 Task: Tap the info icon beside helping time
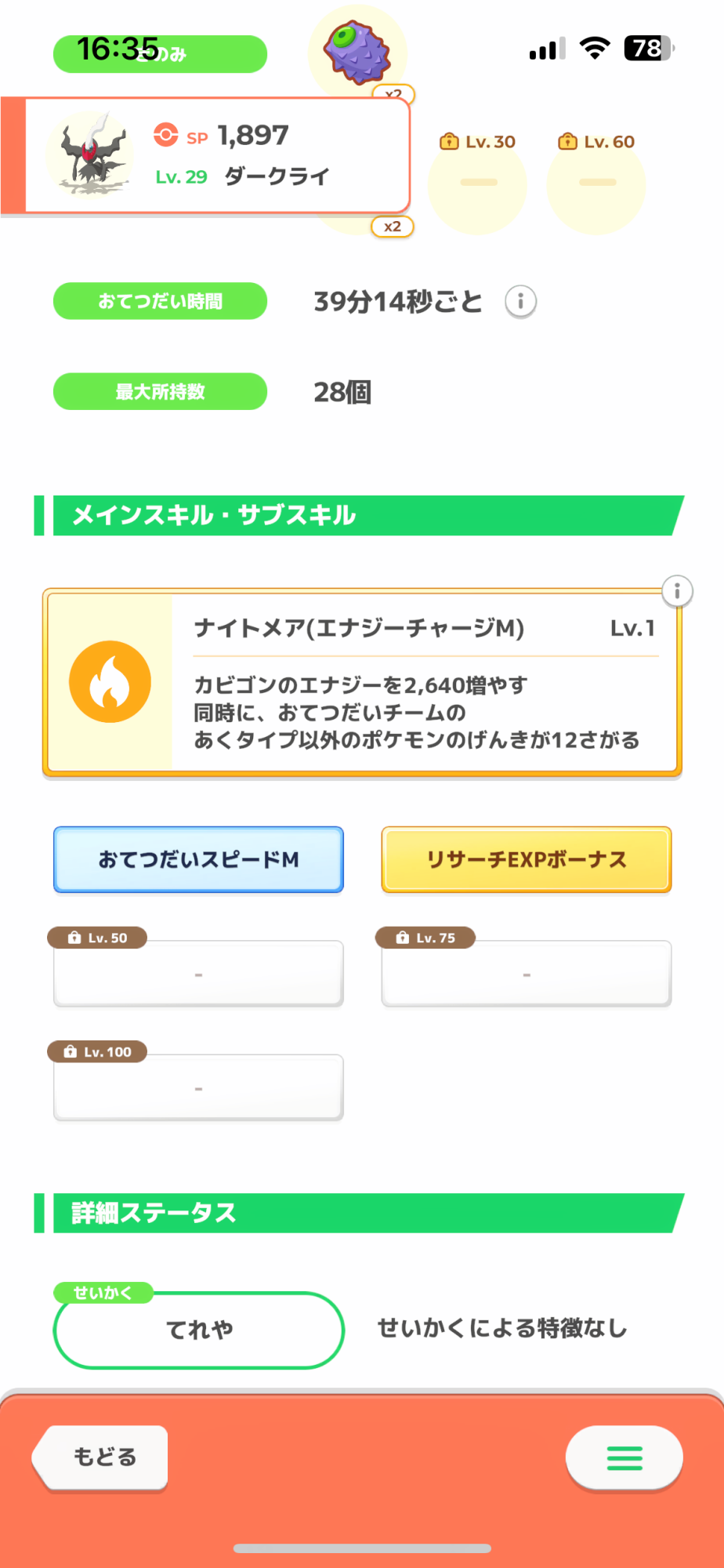click(x=520, y=302)
